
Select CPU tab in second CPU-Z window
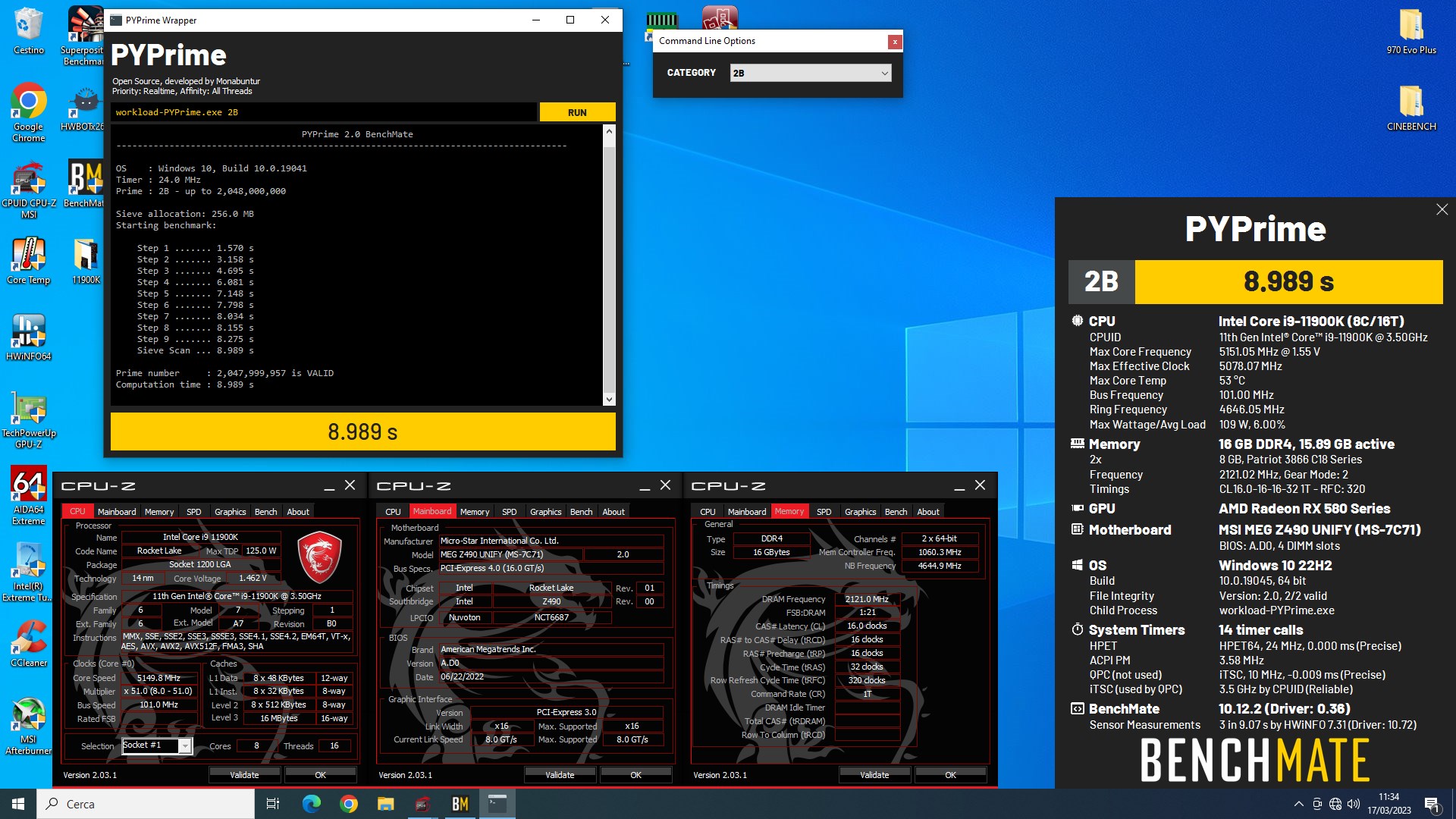[393, 512]
